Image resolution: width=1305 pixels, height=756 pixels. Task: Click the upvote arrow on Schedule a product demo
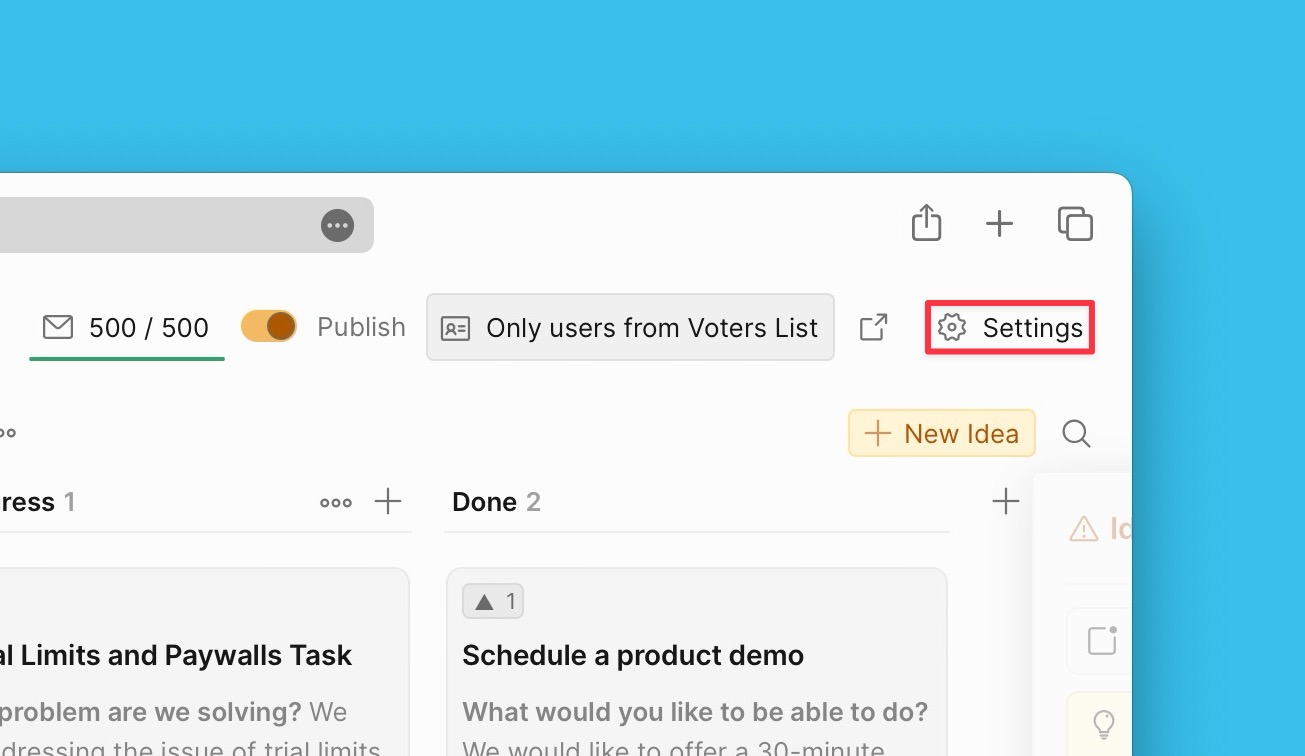coord(492,600)
